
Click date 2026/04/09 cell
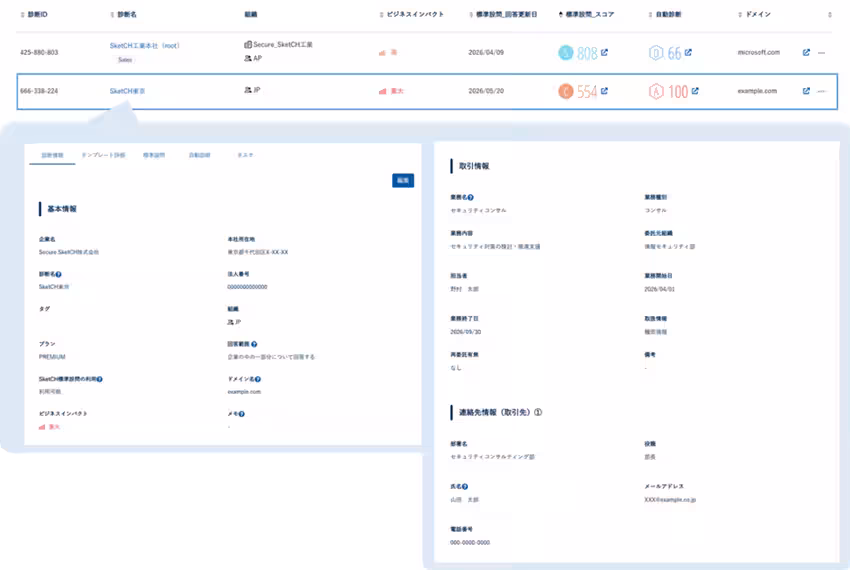tap(486, 53)
